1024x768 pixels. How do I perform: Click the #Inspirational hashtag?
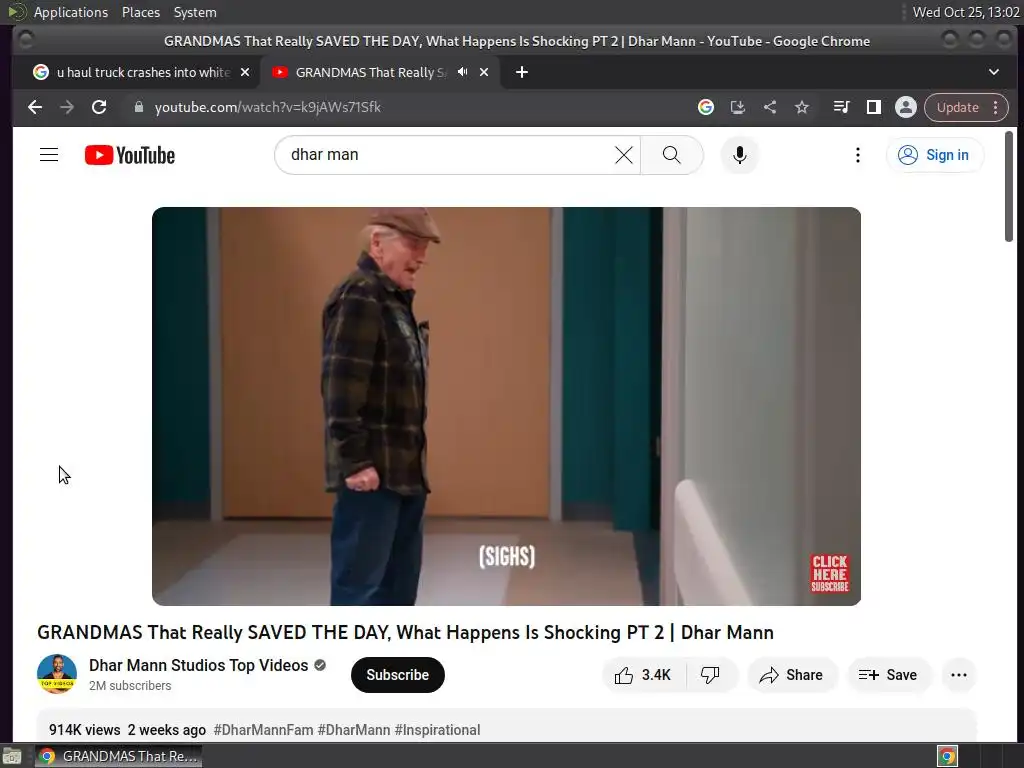point(438,729)
